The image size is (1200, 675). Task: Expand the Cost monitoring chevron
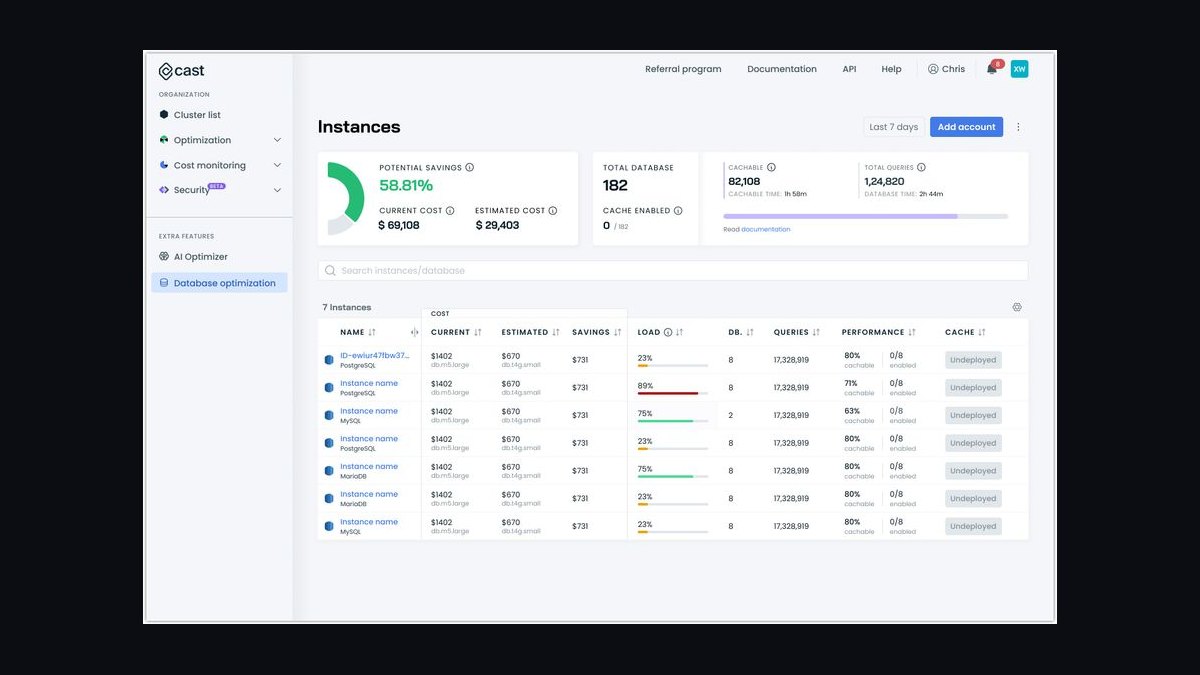(277, 165)
